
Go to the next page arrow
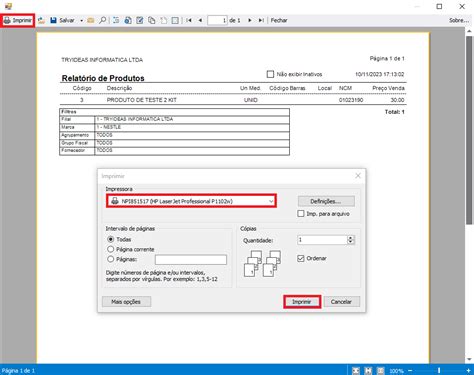[x=249, y=20]
